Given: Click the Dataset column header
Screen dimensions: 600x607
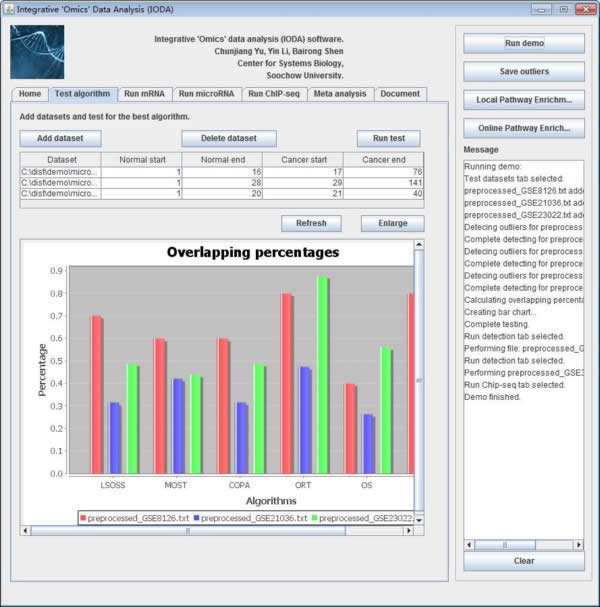Looking at the screenshot, I should tap(61, 160).
